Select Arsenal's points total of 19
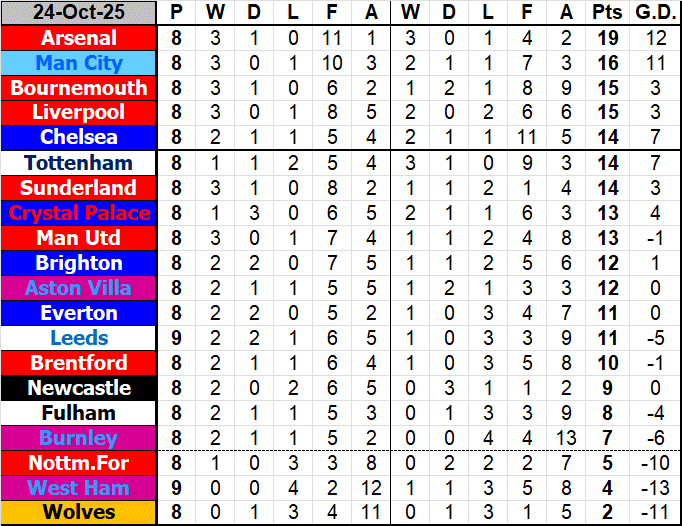The width and height of the screenshot is (682, 526). pyautogui.click(x=606, y=38)
